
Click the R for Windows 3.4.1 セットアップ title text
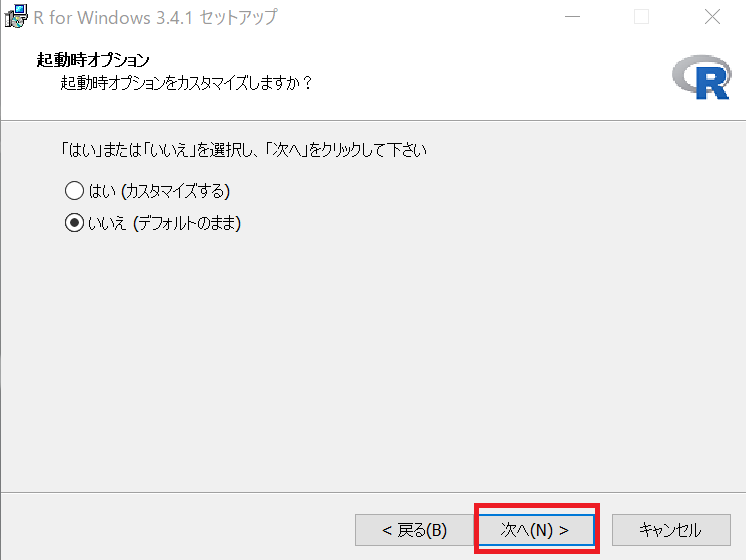coord(155,18)
